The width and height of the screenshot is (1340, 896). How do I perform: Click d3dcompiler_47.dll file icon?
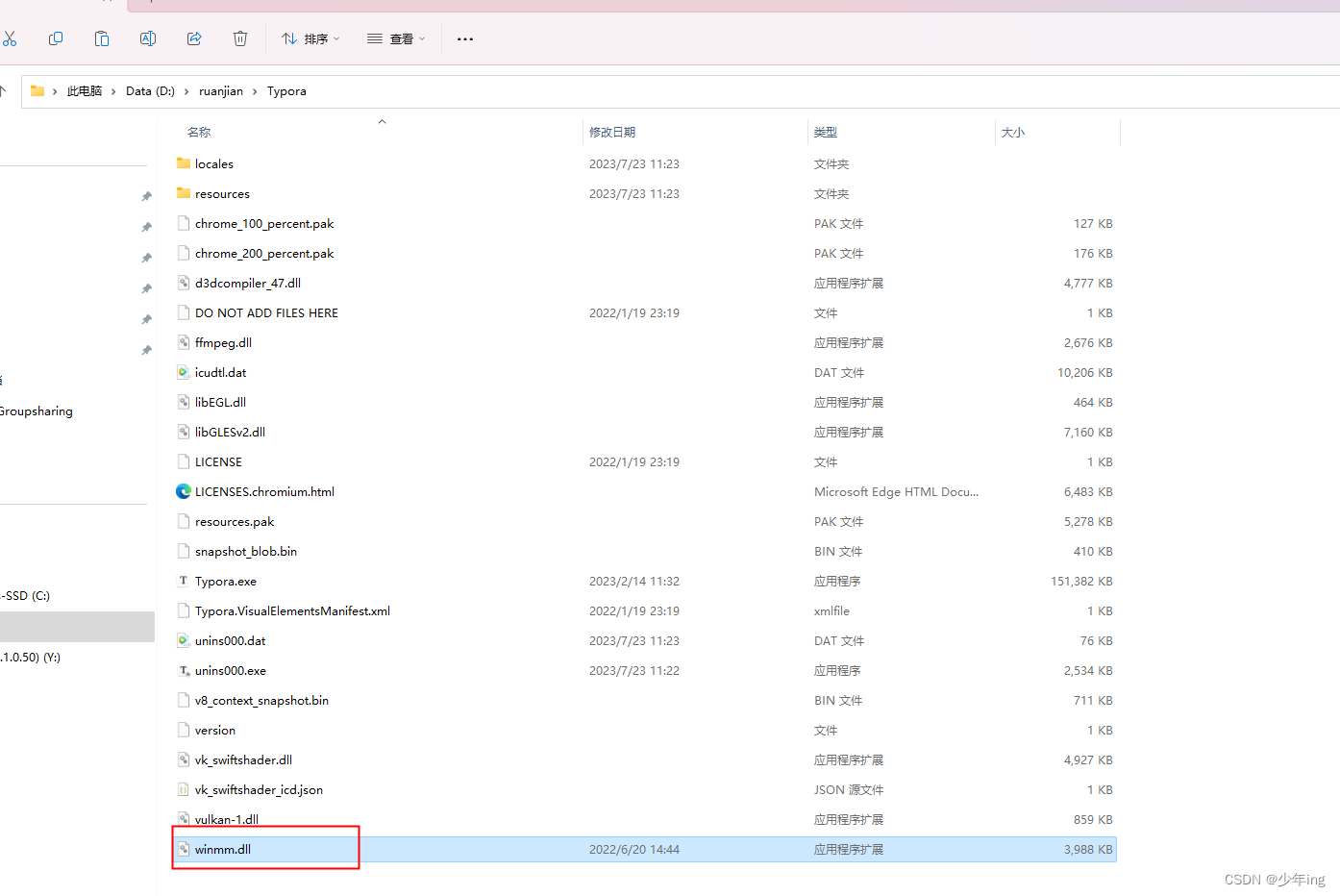[184, 283]
